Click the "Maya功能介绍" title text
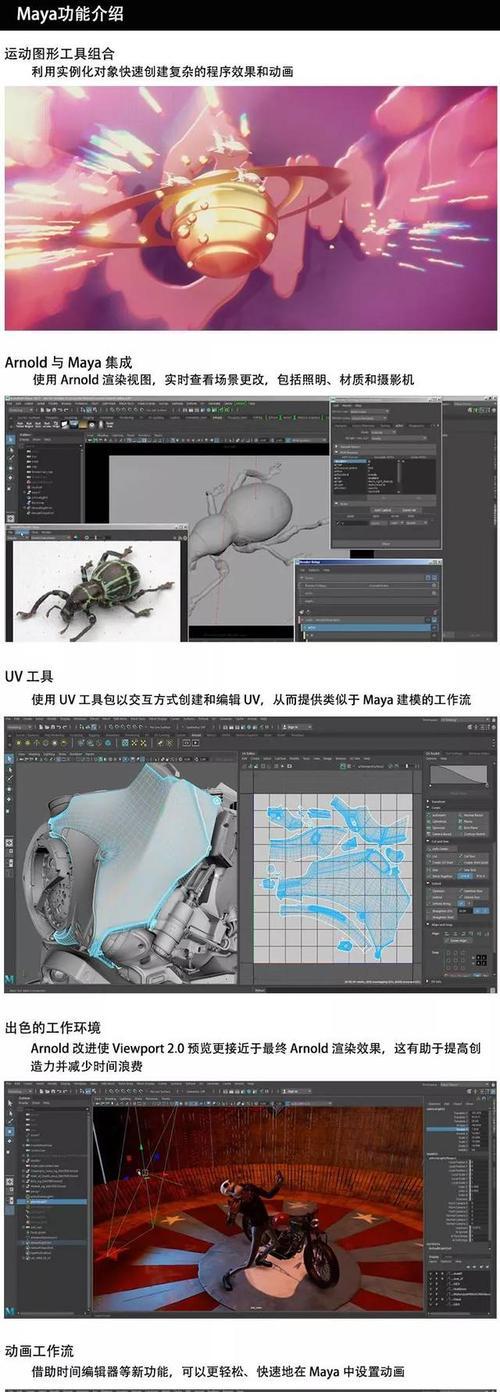500x1392 pixels. pos(70,15)
